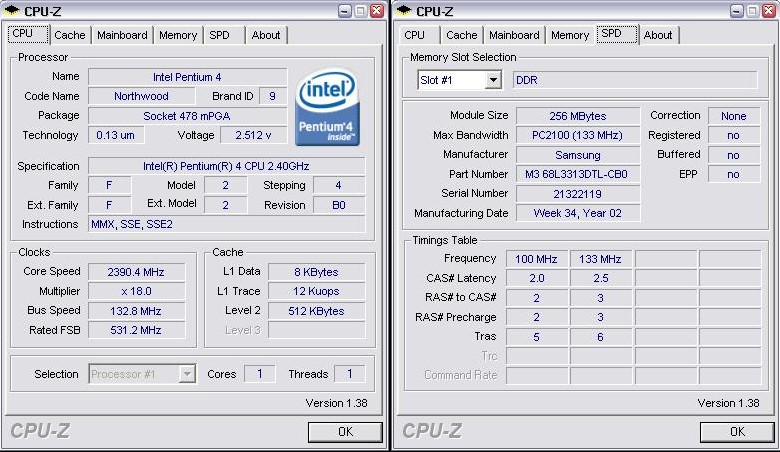This screenshot has width=780, height=452.
Task: Switch to Memory tab in left CPU-Z window
Action: point(178,35)
